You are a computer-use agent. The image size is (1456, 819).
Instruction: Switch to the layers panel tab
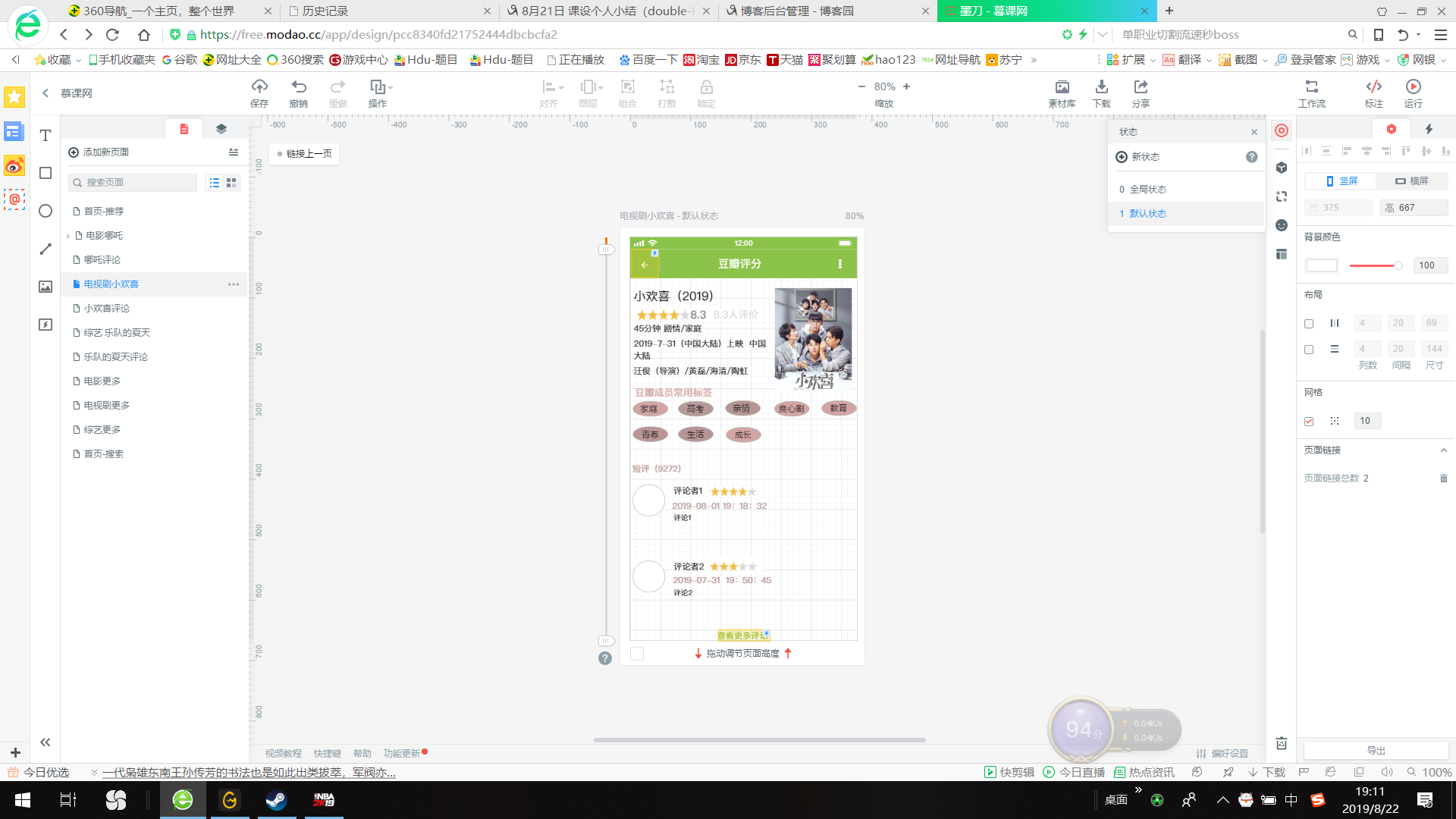(221, 129)
